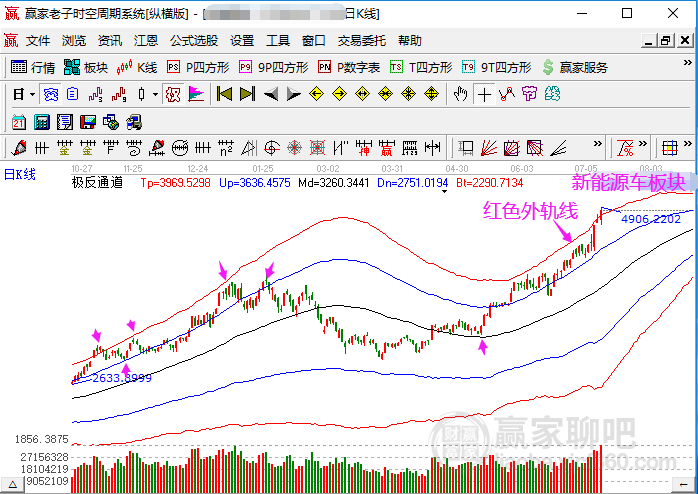Open 赢家服务 service button
698x494 pixels.
575,67
